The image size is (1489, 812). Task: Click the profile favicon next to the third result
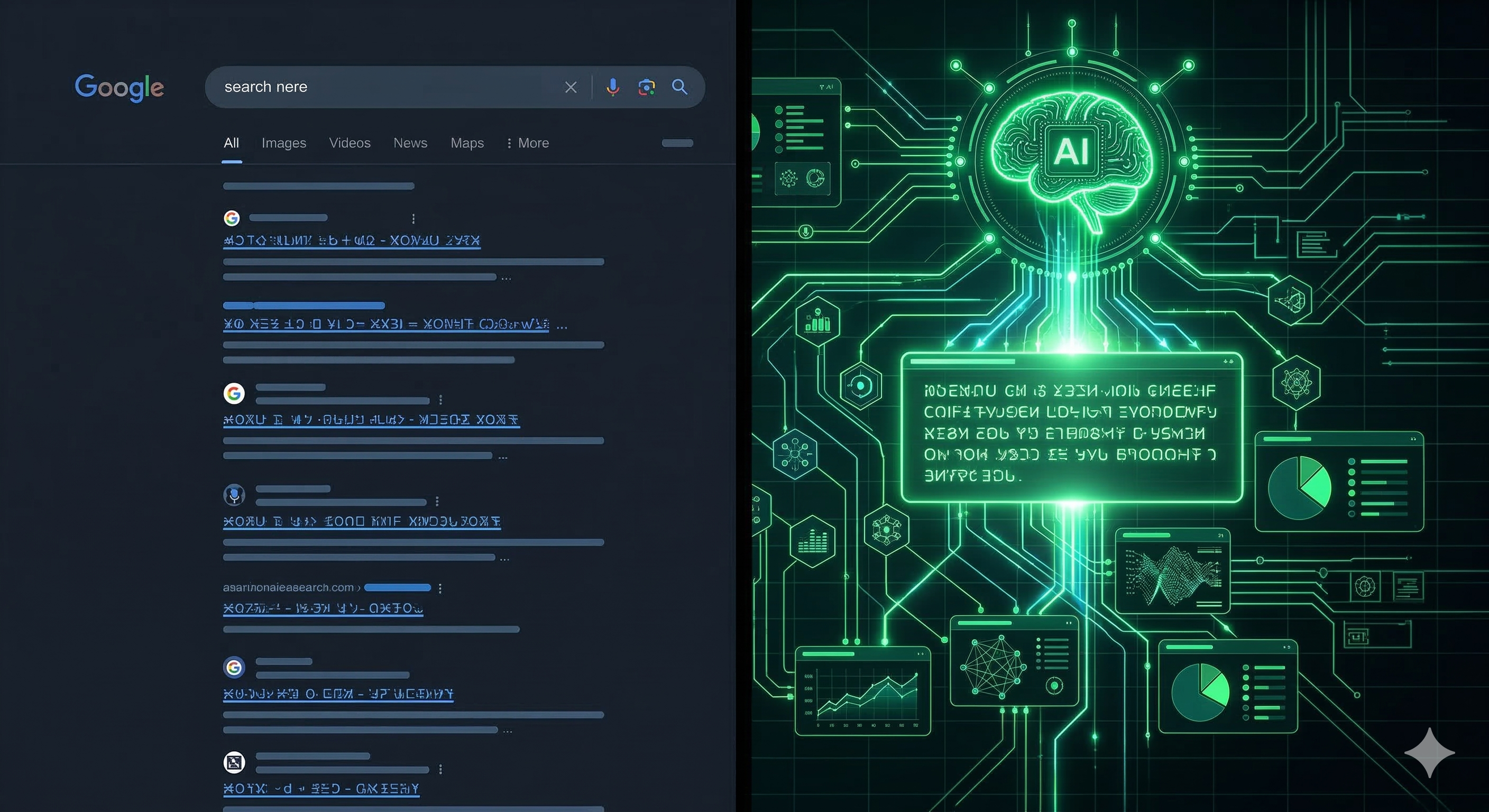(234, 495)
